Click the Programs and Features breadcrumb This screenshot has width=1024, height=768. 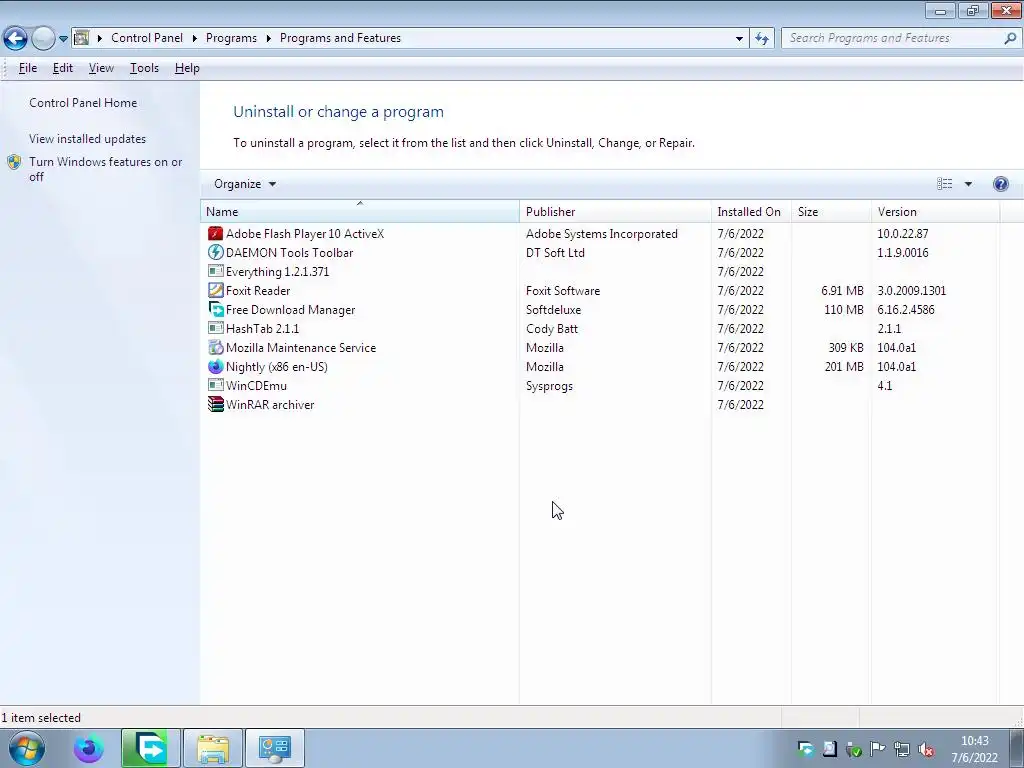click(x=340, y=38)
